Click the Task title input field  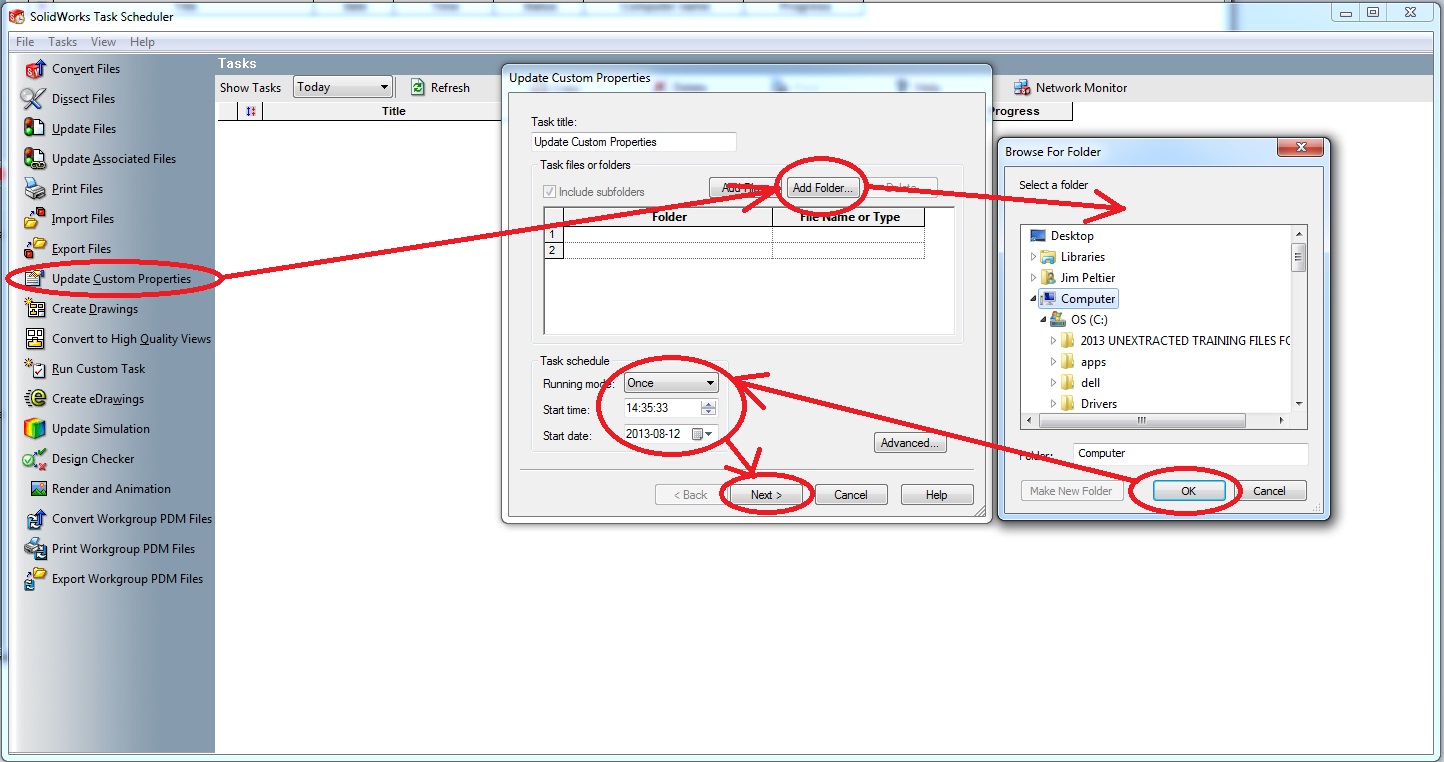pyautogui.click(x=634, y=142)
